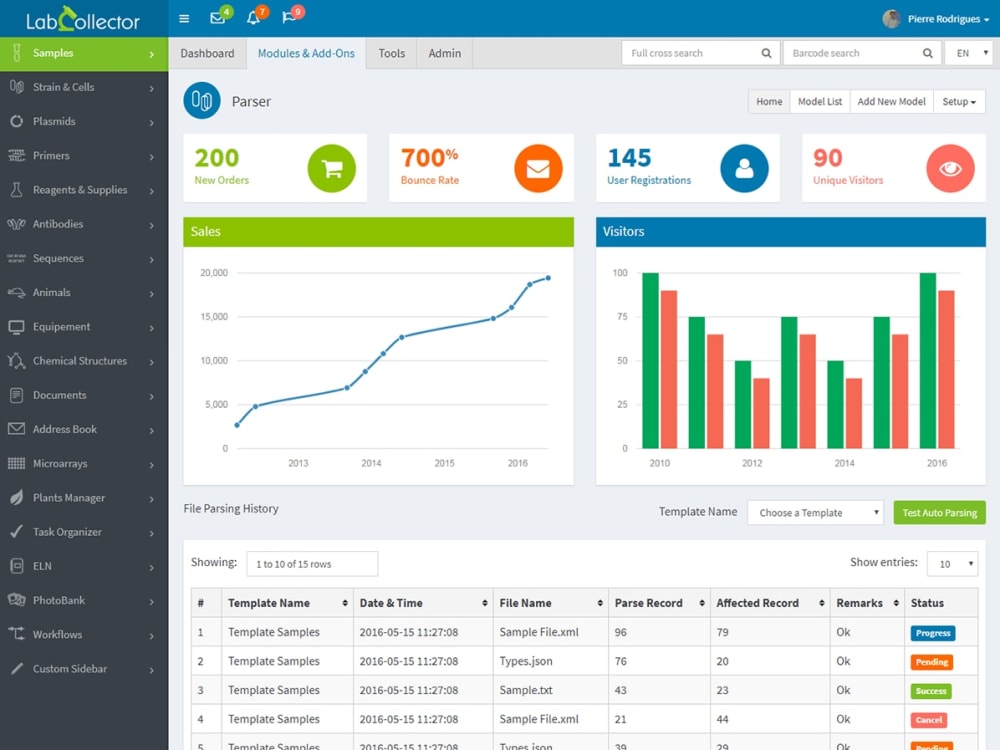
Task: Click the Equipement monitor icon
Action: tap(17, 327)
